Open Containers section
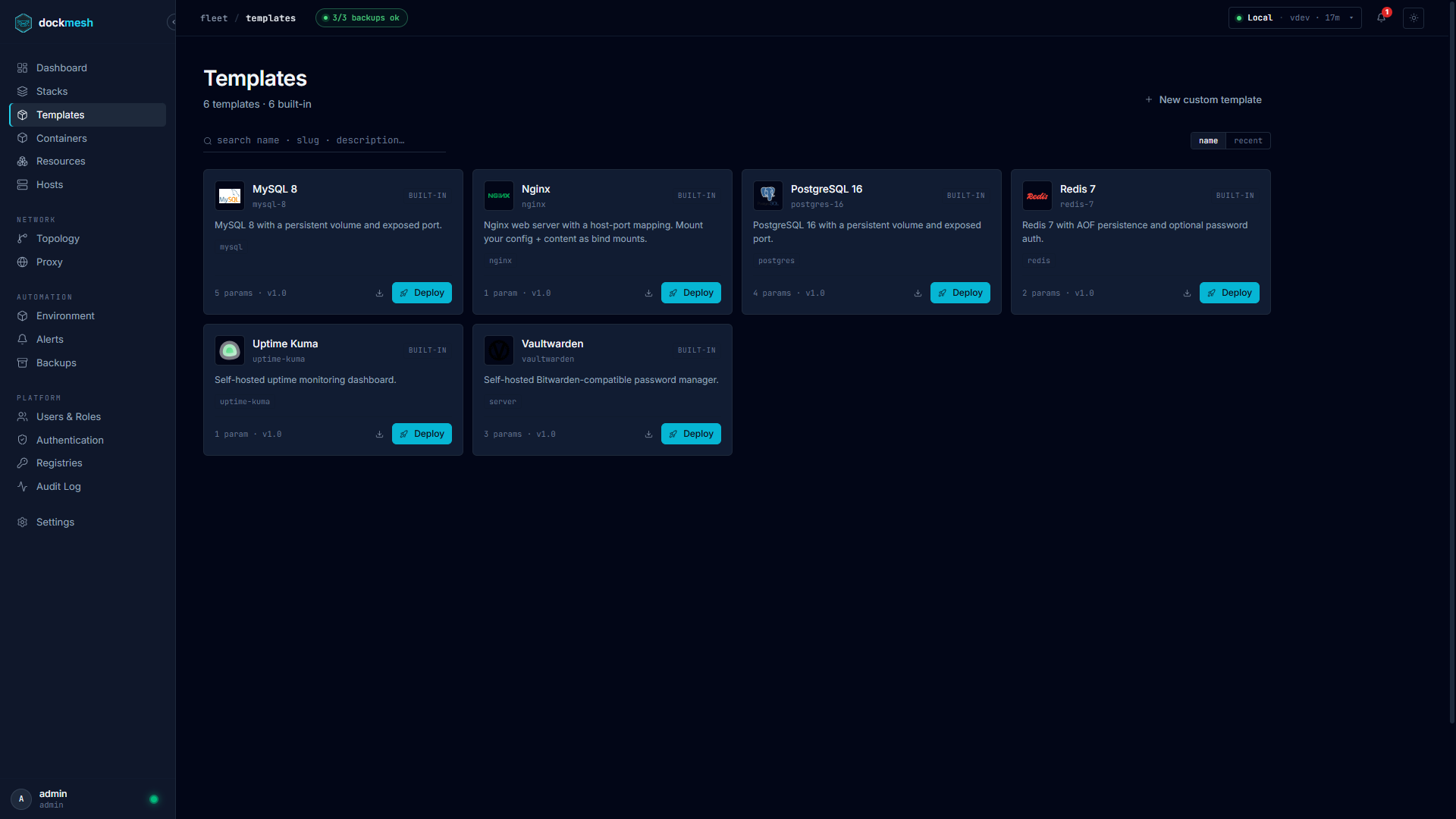1456x819 pixels. coord(87,139)
